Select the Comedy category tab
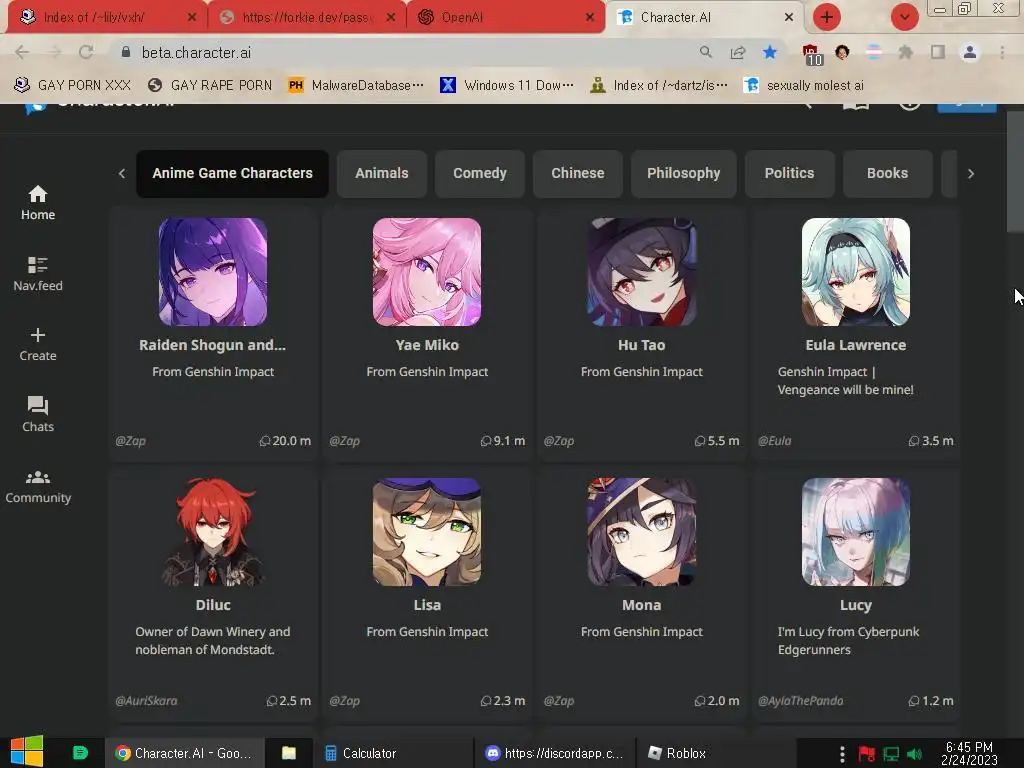The width and height of the screenshot is (1024, 768). tap(480, 174)
